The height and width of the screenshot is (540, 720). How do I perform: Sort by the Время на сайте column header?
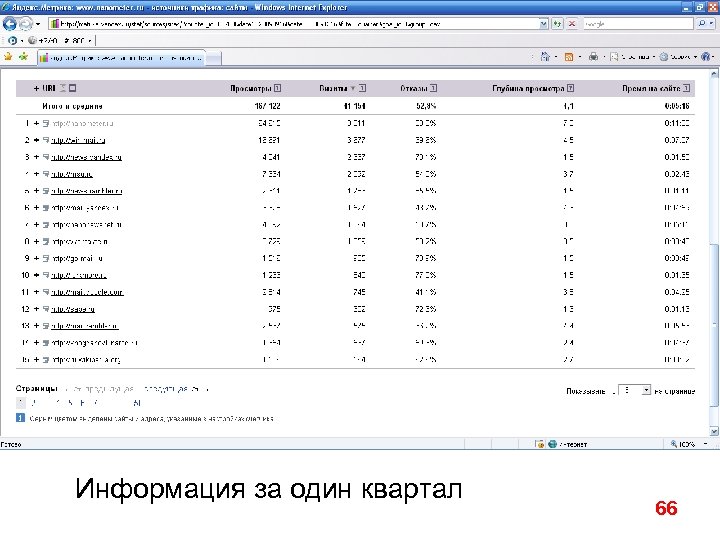(651, 88)
